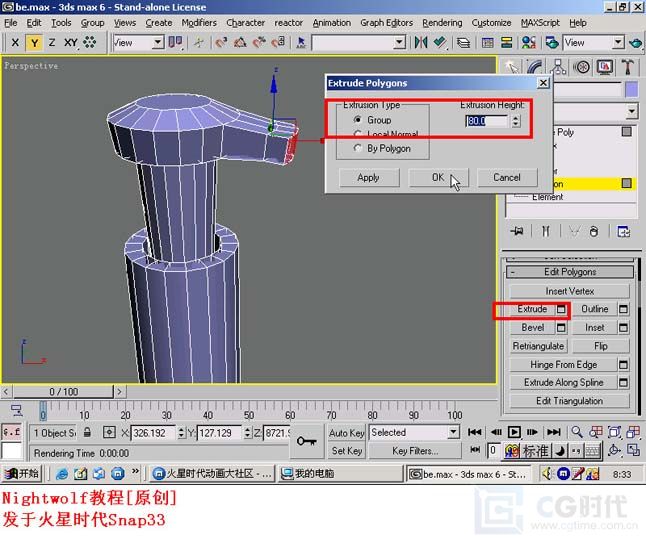Open the Display panel tab
646x539 pixels.
[x=604, y=67]
